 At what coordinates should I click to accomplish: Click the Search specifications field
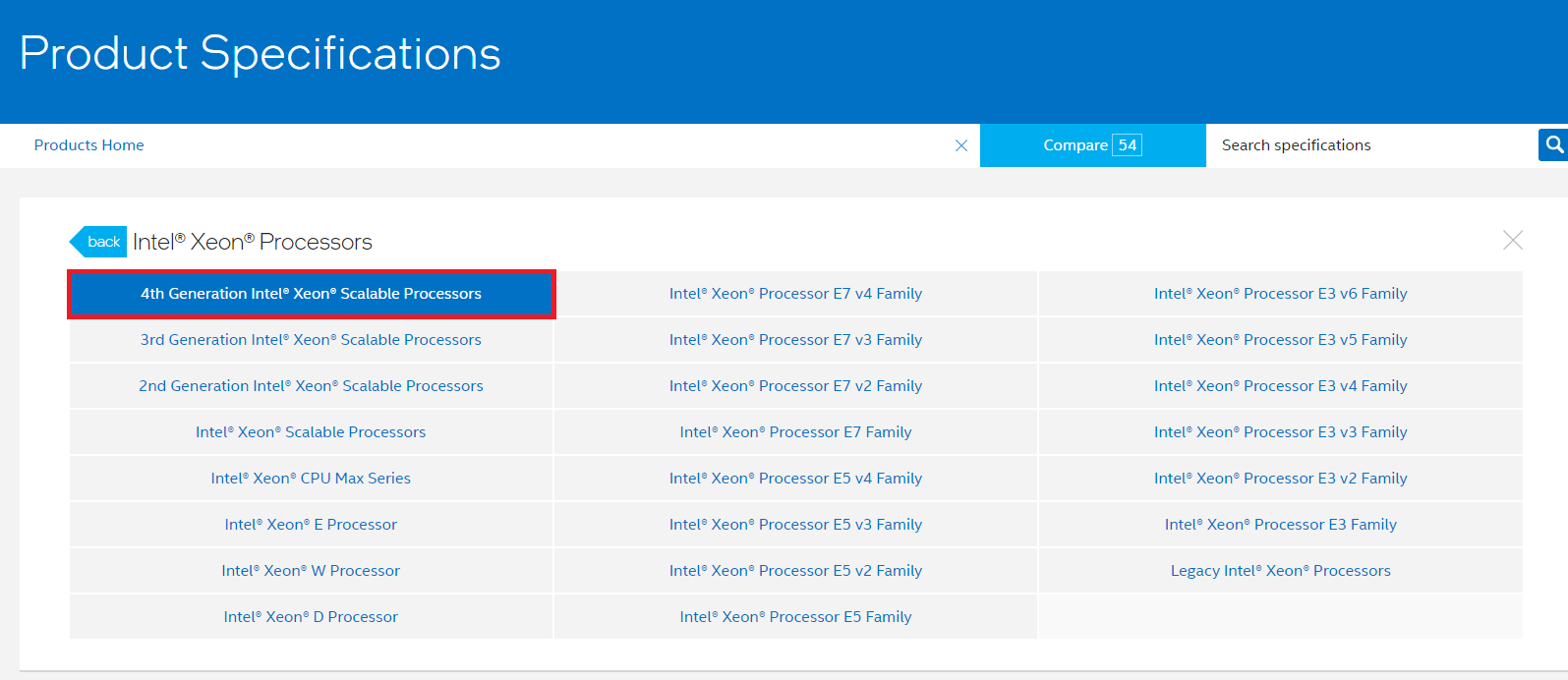(1371, 145)
